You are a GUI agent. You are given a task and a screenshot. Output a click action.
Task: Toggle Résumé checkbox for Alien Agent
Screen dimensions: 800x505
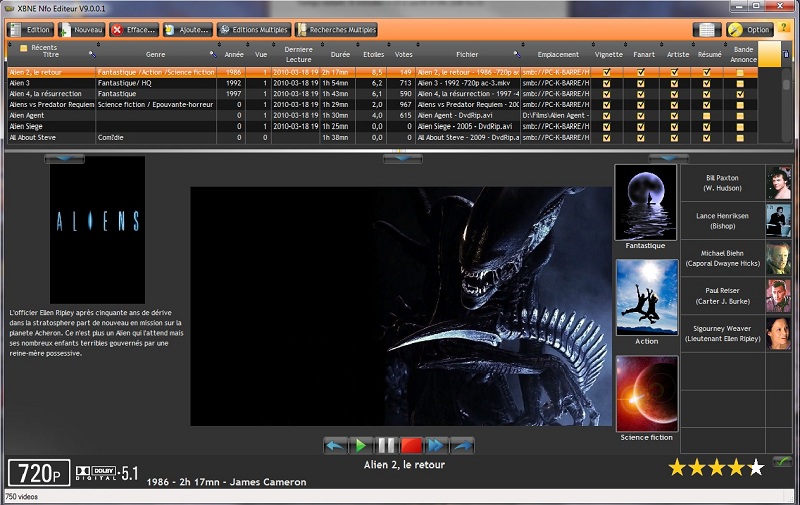[707, 116]
